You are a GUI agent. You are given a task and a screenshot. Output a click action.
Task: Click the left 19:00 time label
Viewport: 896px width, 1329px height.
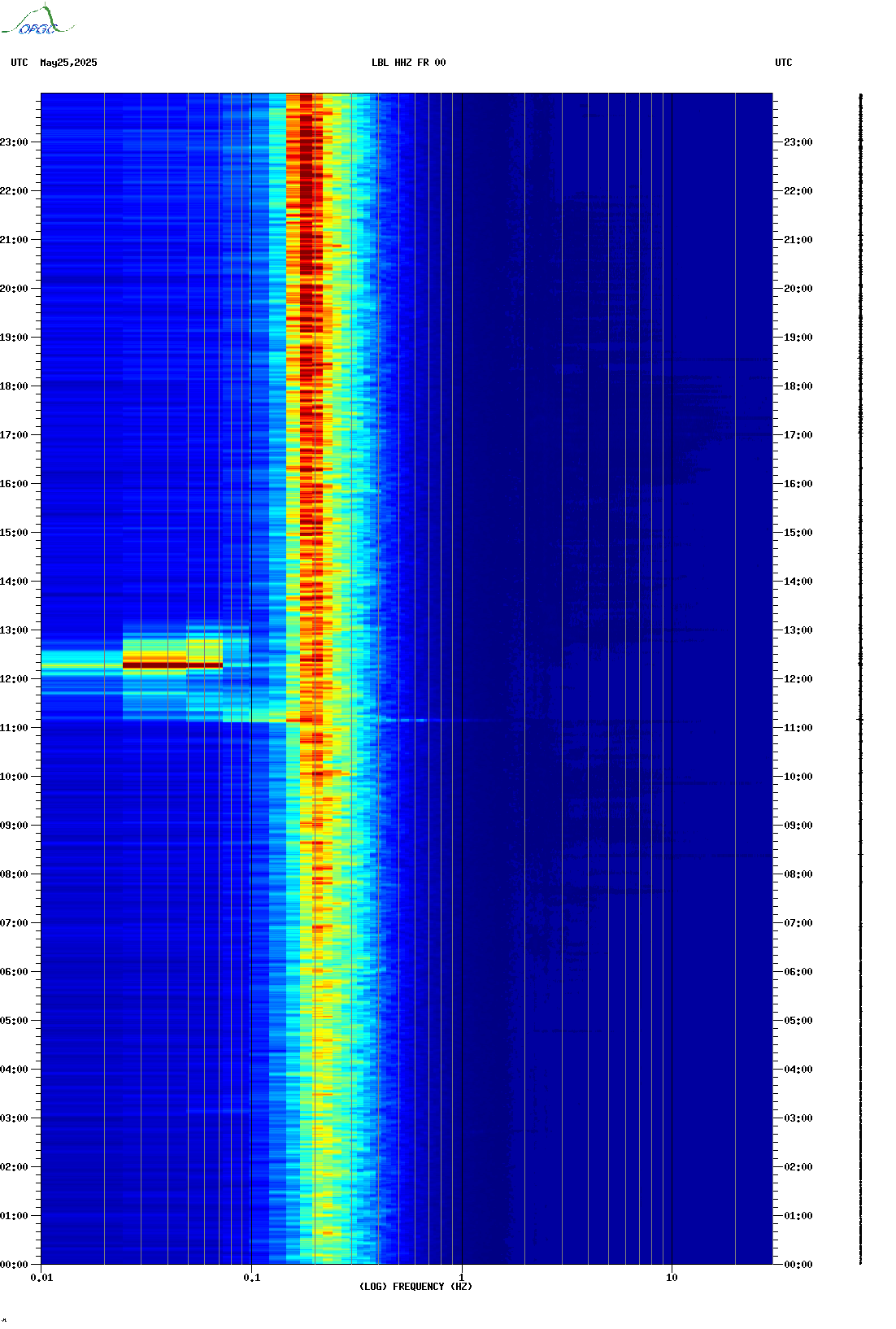coord(14,338)
